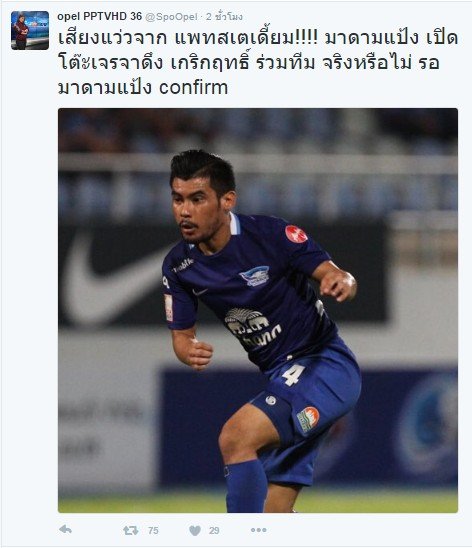The height and width of the screenshot is (548, 472).
Task: Open the opel PPTVHD 36 profile avatar
Action: (x=30, y=30)
